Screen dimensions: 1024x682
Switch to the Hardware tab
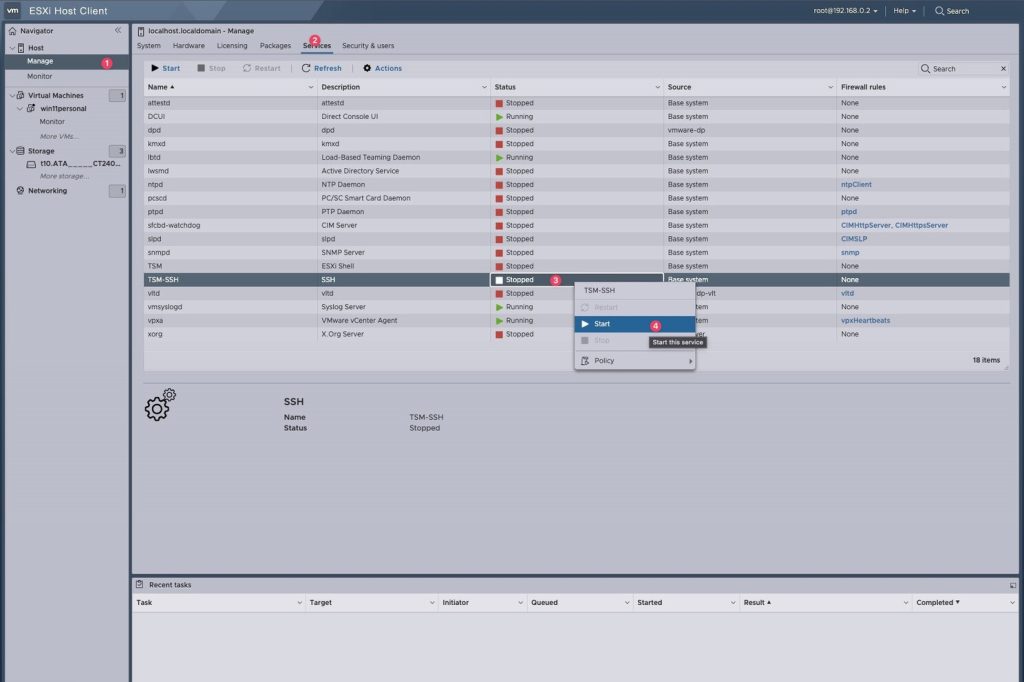(x=189, y=46)
